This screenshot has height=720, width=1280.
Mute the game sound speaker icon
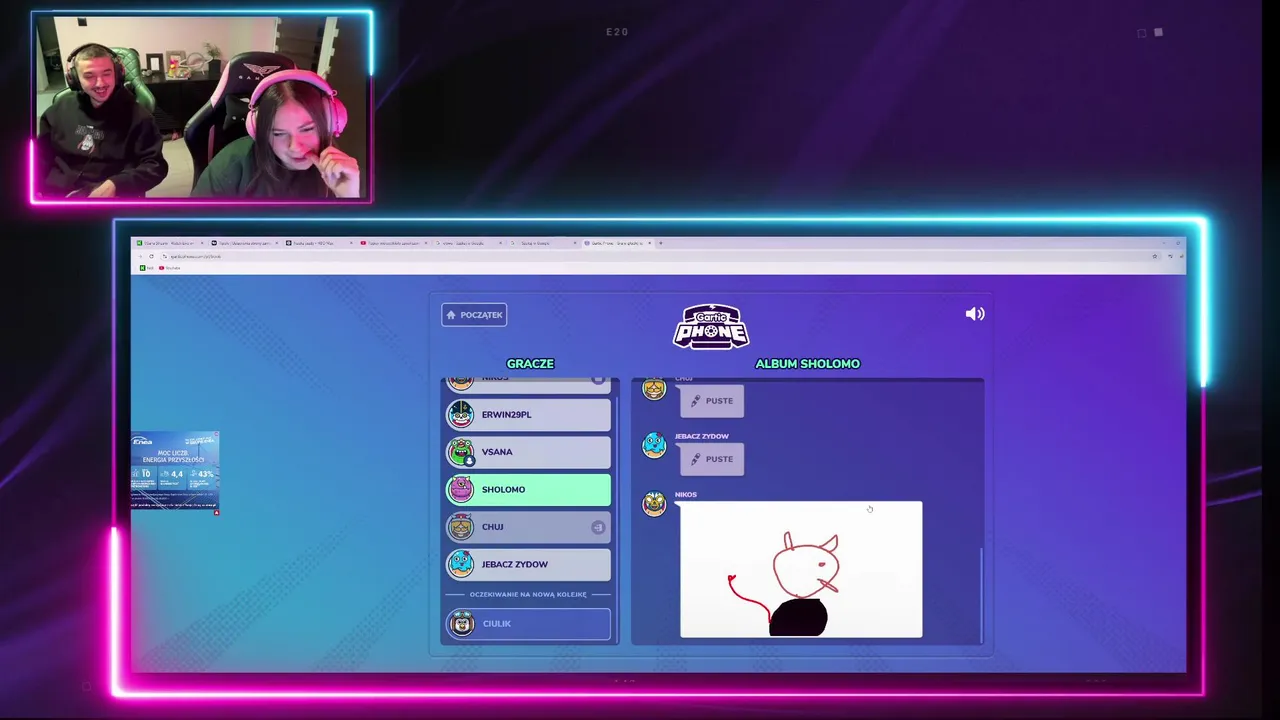pos(975,314)
